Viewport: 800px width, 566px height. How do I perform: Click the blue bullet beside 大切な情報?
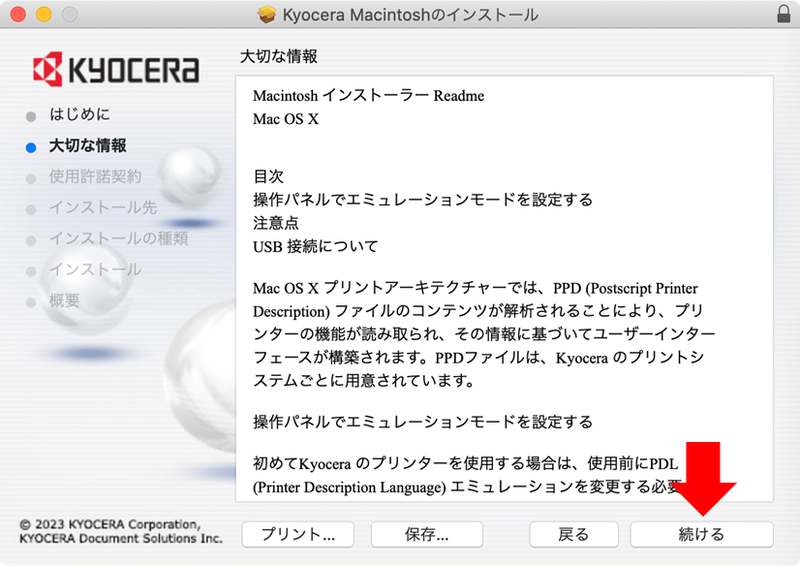[x=31, y=147]
